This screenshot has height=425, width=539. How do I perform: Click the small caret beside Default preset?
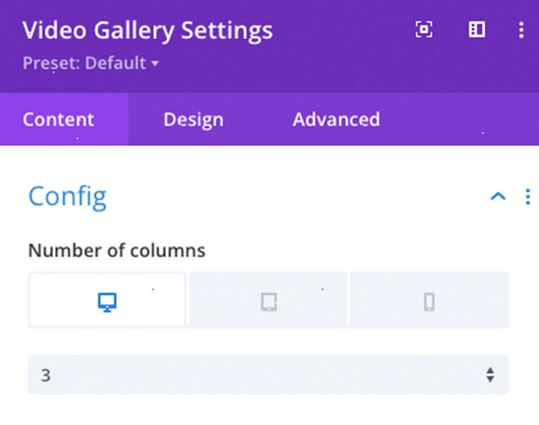155,64
